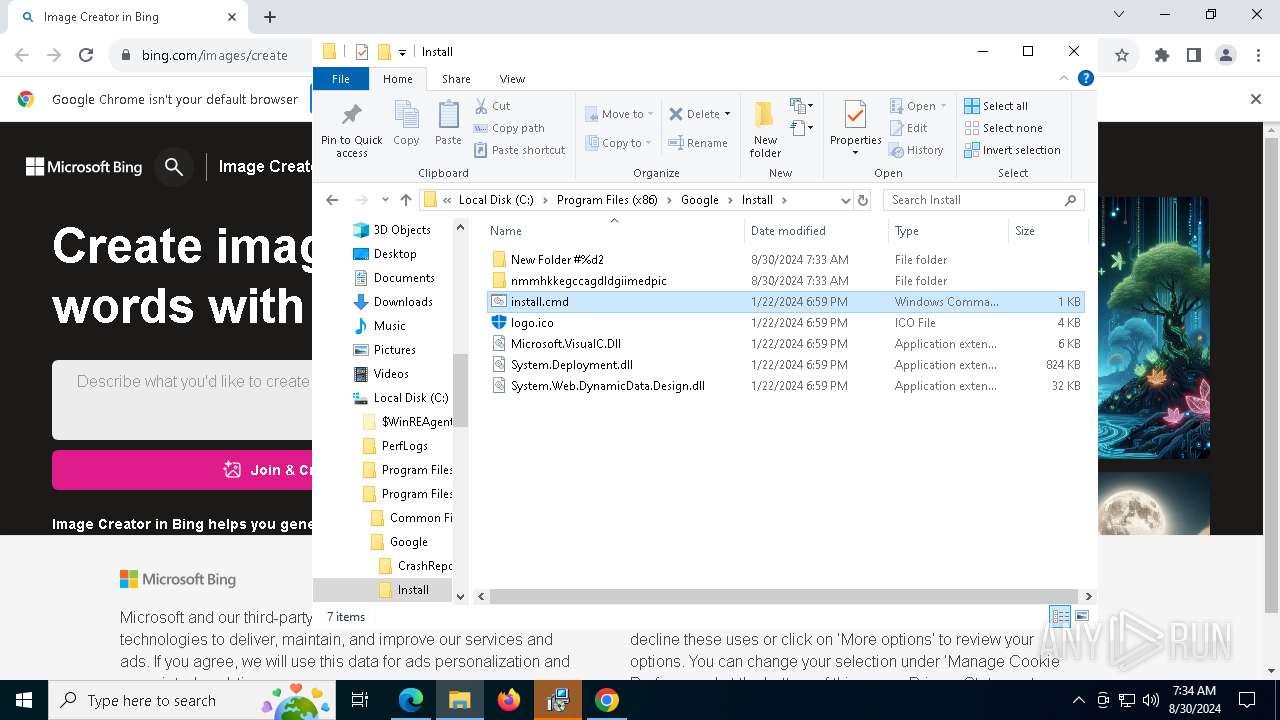Open the File ribbon tab
This screenshot has width=1280, height=720.
341,79
